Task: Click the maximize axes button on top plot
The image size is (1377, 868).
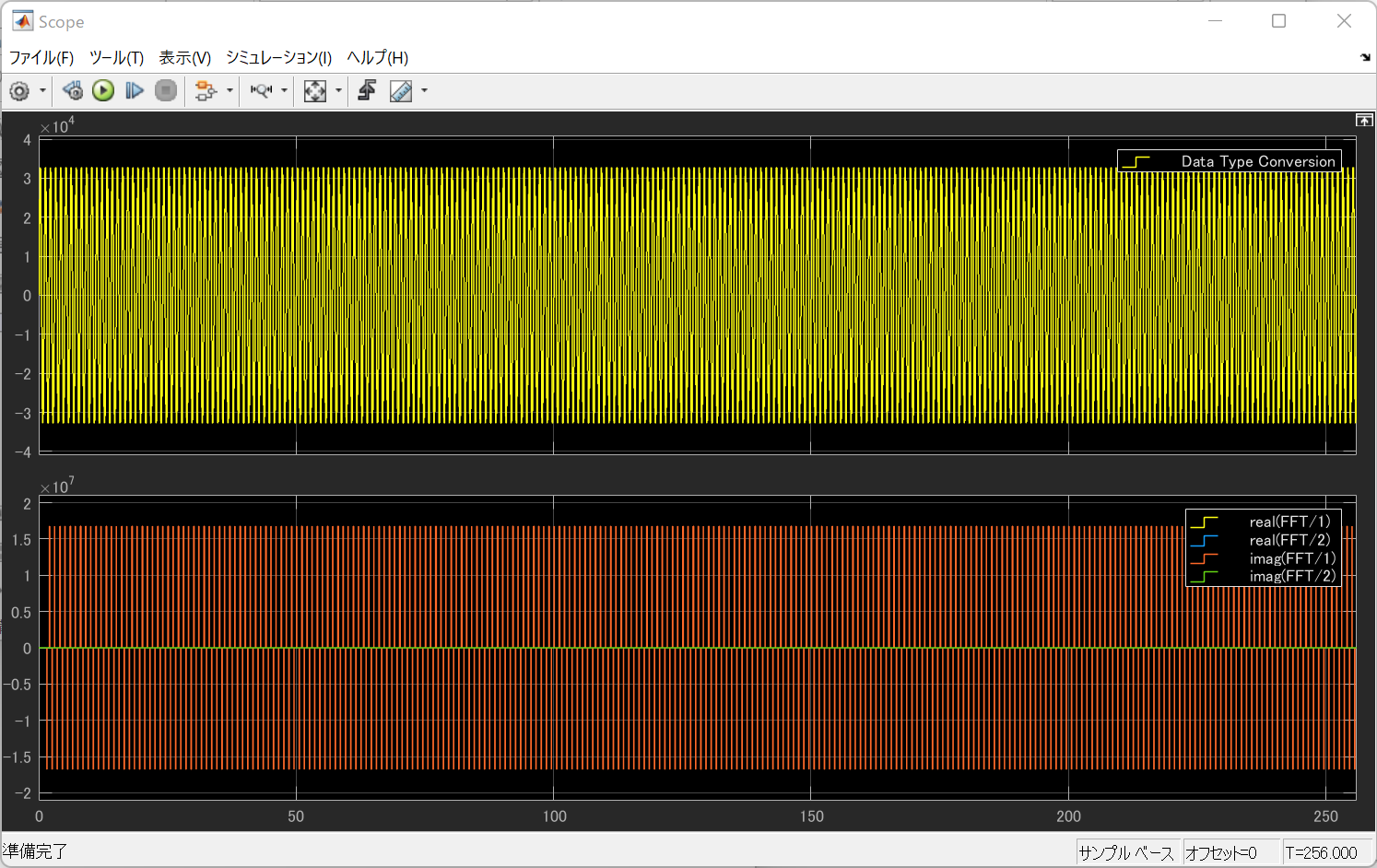Action: (1363, 120)
